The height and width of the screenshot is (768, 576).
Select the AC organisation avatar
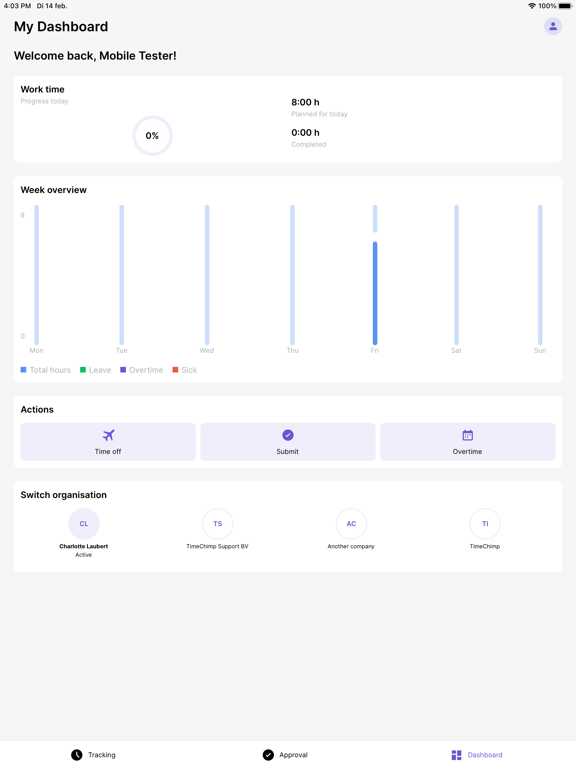point(351,524)
